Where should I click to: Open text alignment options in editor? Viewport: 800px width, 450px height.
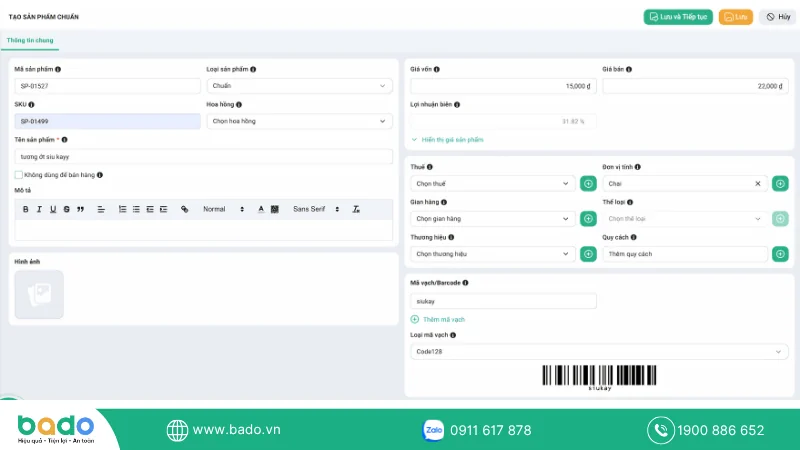click(101, 209)
